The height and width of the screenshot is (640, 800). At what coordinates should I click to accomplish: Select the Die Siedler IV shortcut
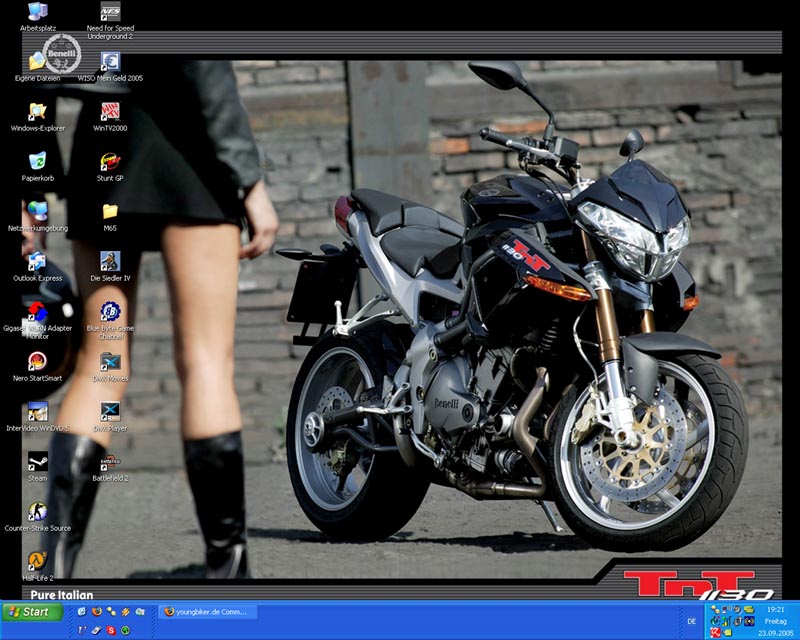(x=110, y=267)
